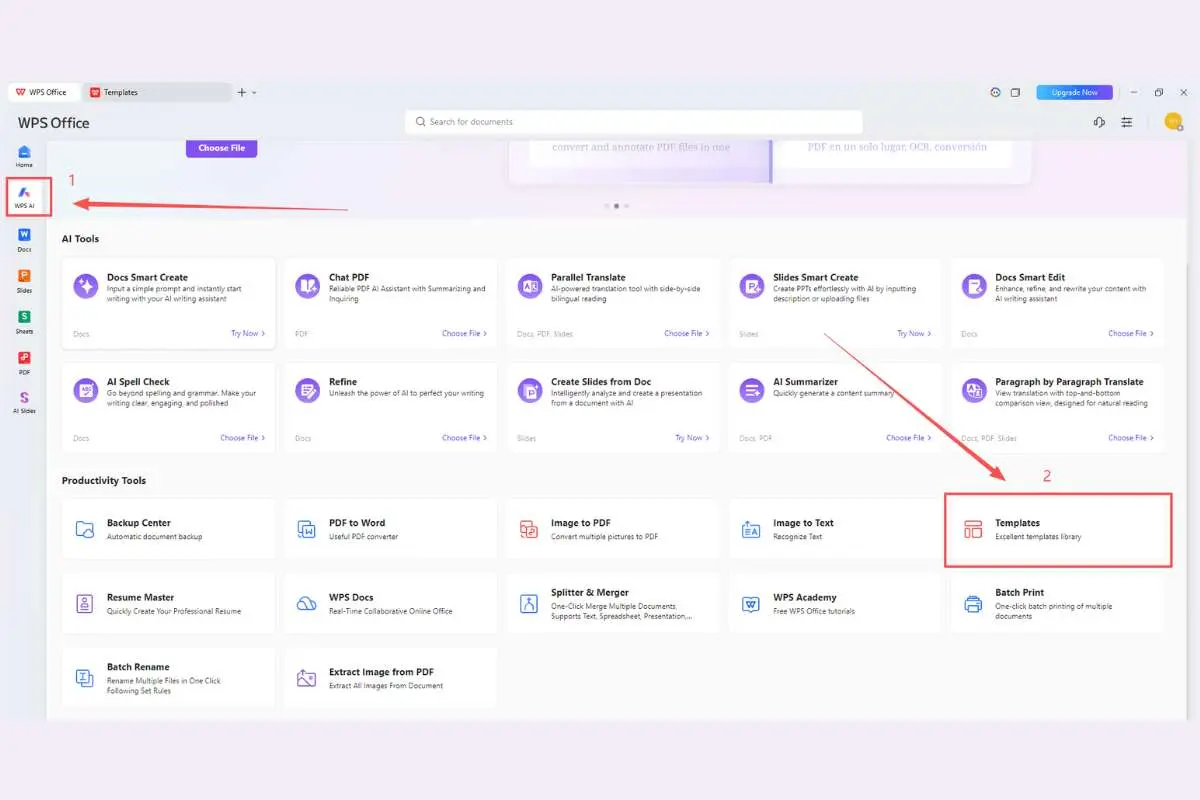Click the WPS Docs cloud icon
The width and height of the screenshot is (1200, 800).
click(308, 603)
